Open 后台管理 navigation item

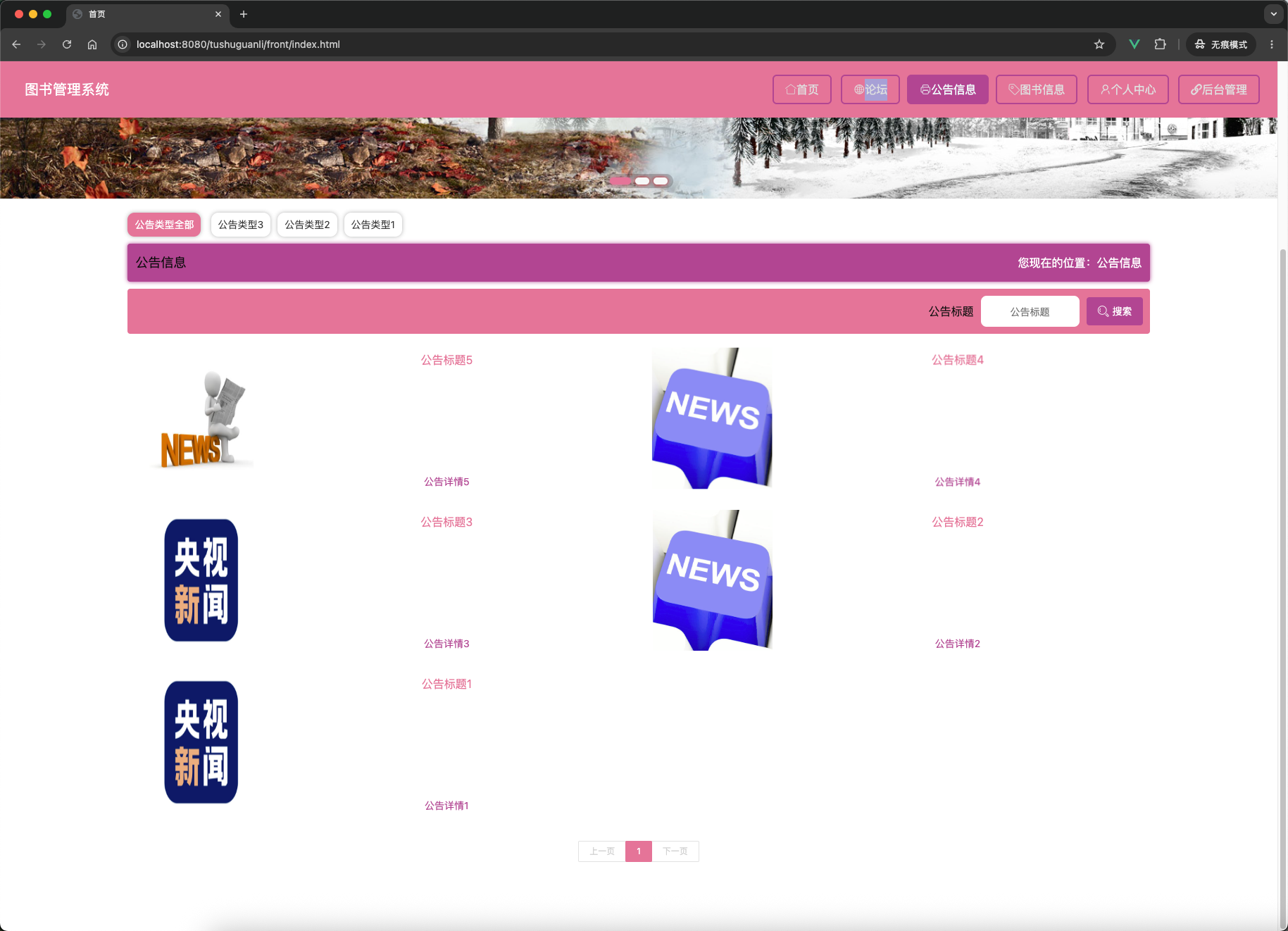[x=1219, y=89]
